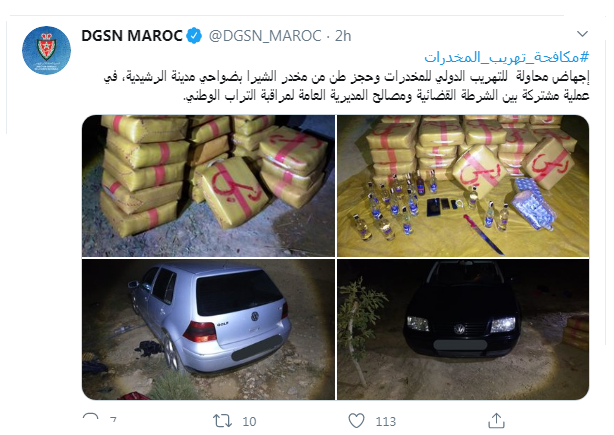Click the 10 retweets count
614x435 pixels.
[249, 421]
